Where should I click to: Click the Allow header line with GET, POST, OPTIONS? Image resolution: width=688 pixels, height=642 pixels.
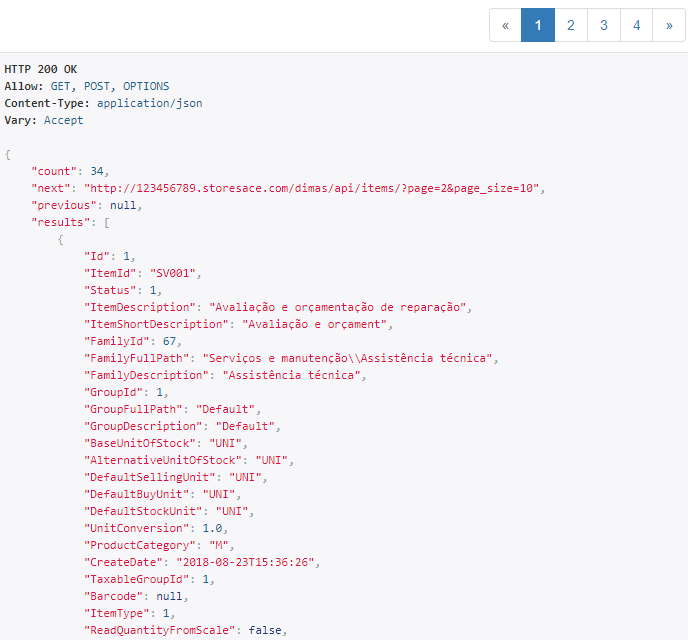pos(86,86)
